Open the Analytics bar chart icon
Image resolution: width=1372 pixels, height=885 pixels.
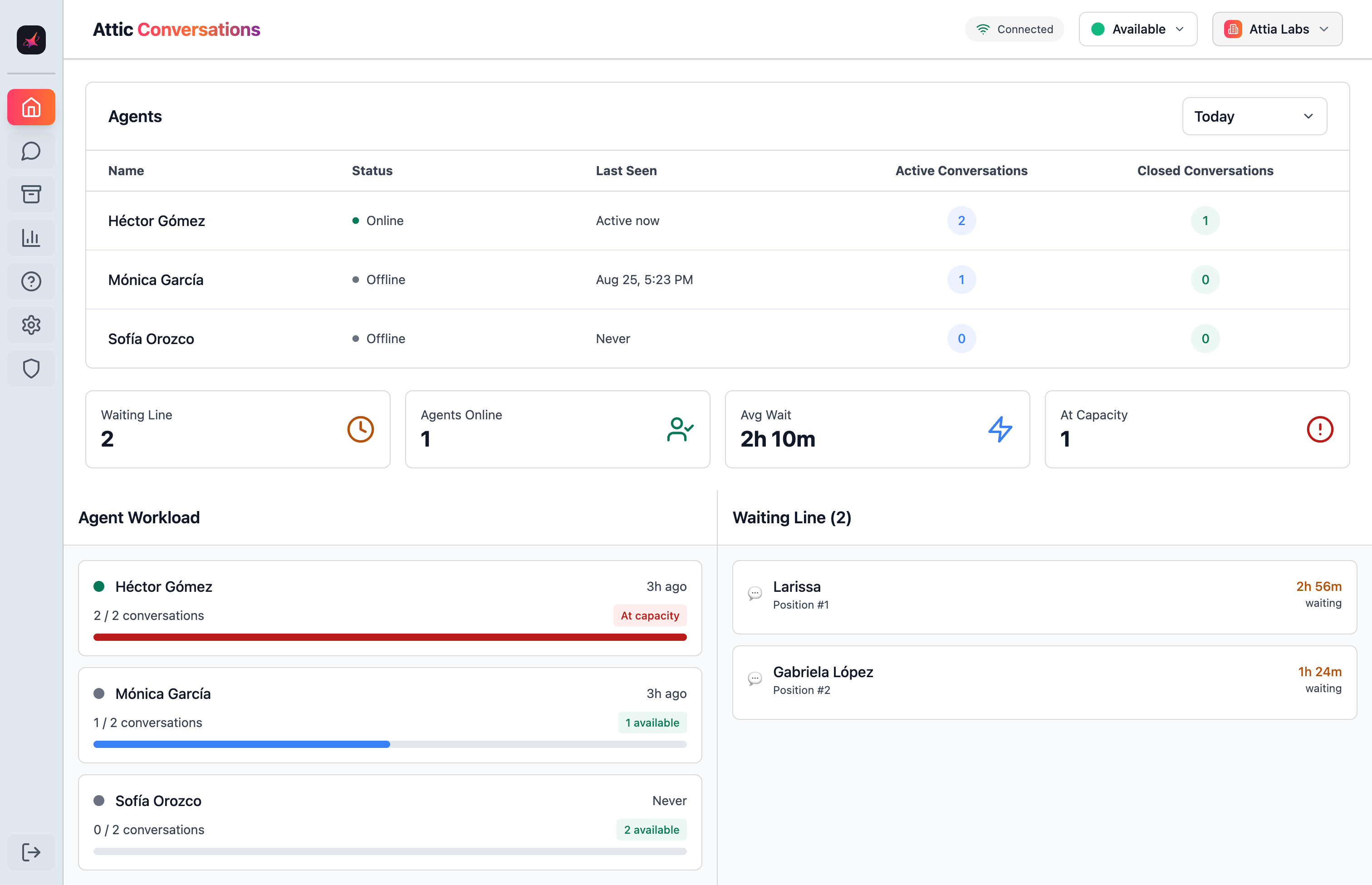(31, 238)
